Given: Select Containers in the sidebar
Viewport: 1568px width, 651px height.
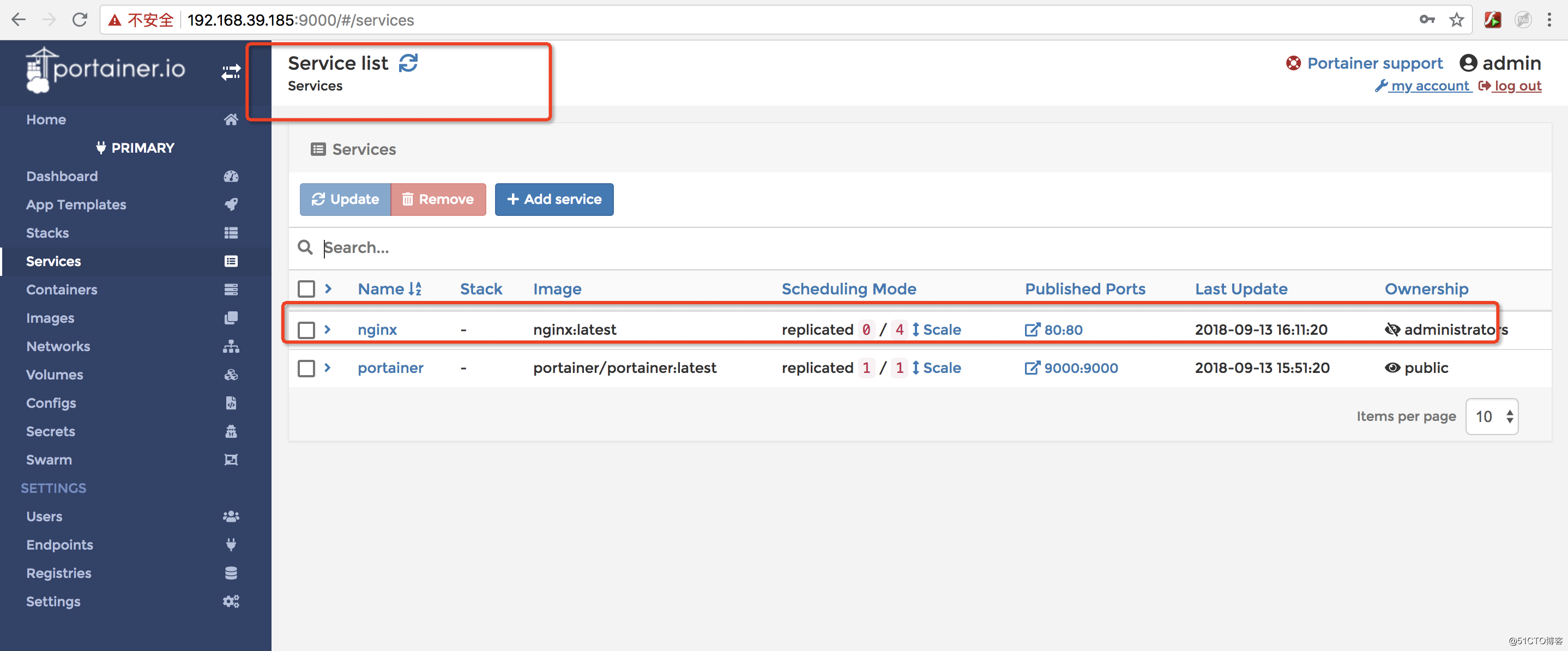Looking at the screenshot, I should 62,290.
